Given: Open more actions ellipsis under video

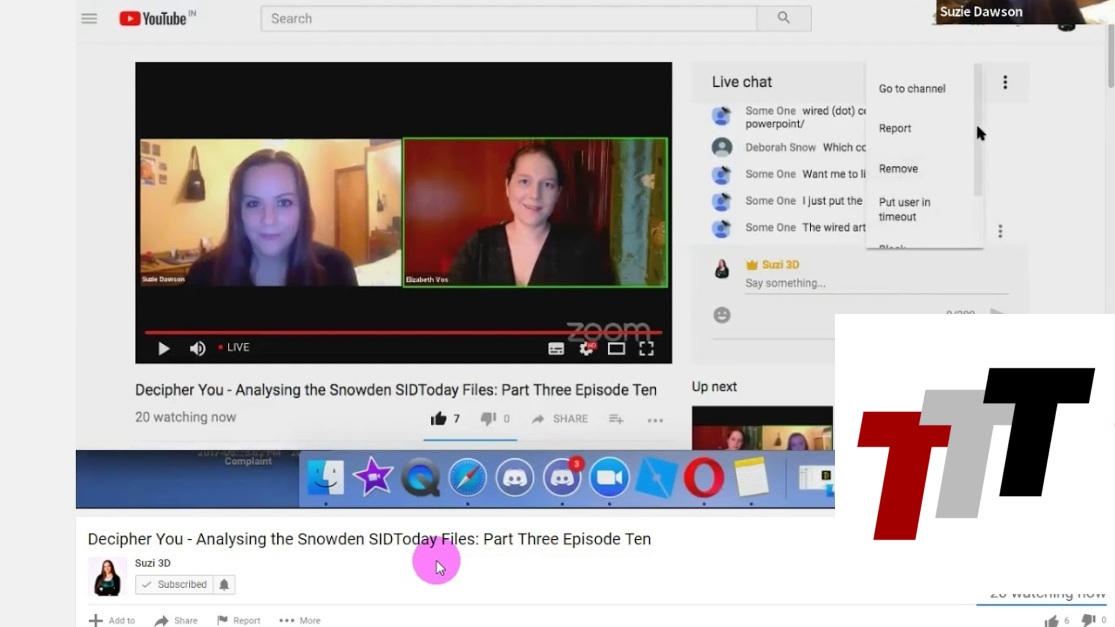Looking at the screenshot, I should 655,420.
